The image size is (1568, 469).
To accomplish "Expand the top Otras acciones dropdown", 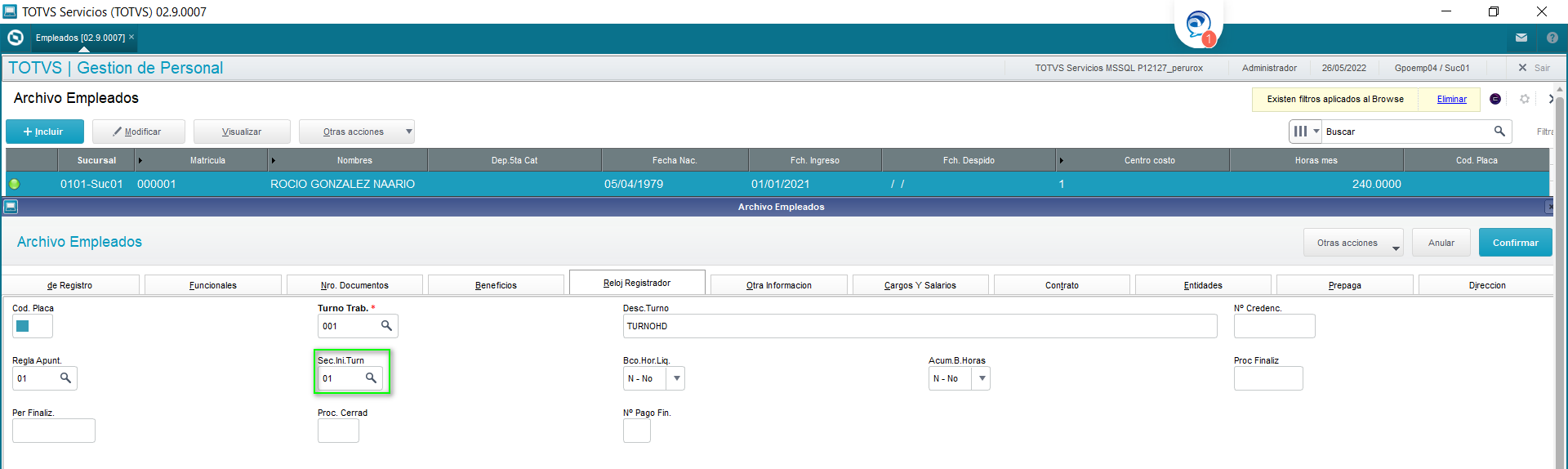I will click(357, 132).
